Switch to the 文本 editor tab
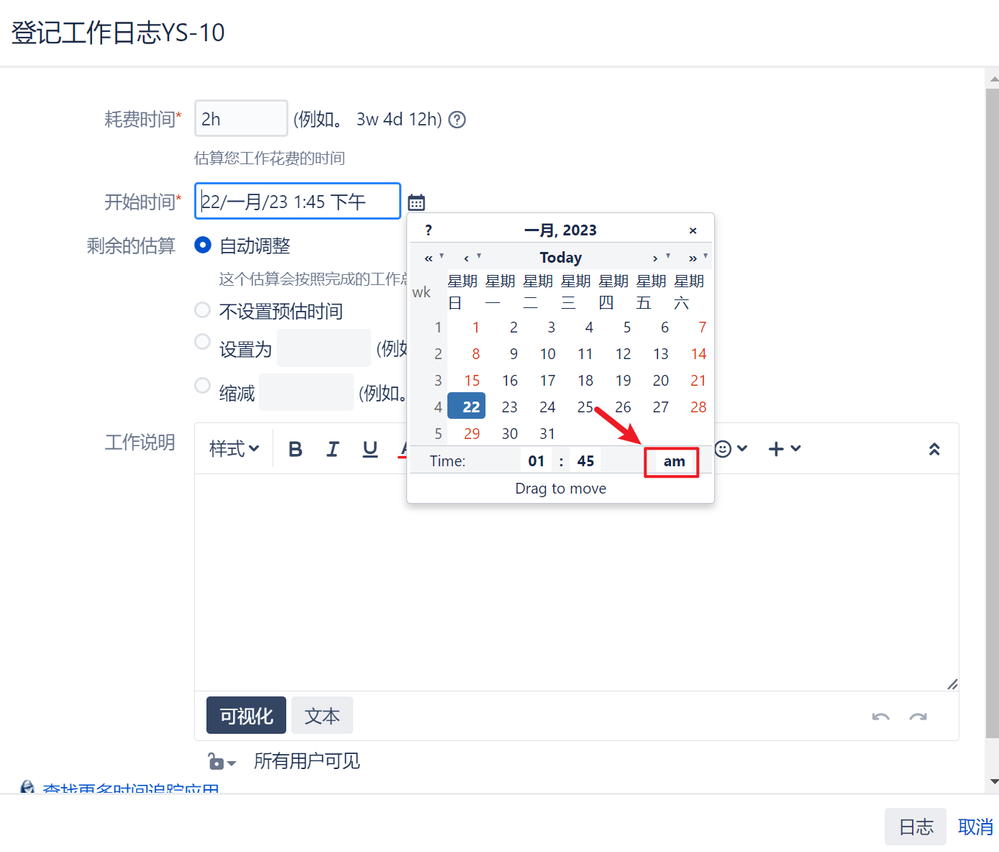 [x=322, y=716]
